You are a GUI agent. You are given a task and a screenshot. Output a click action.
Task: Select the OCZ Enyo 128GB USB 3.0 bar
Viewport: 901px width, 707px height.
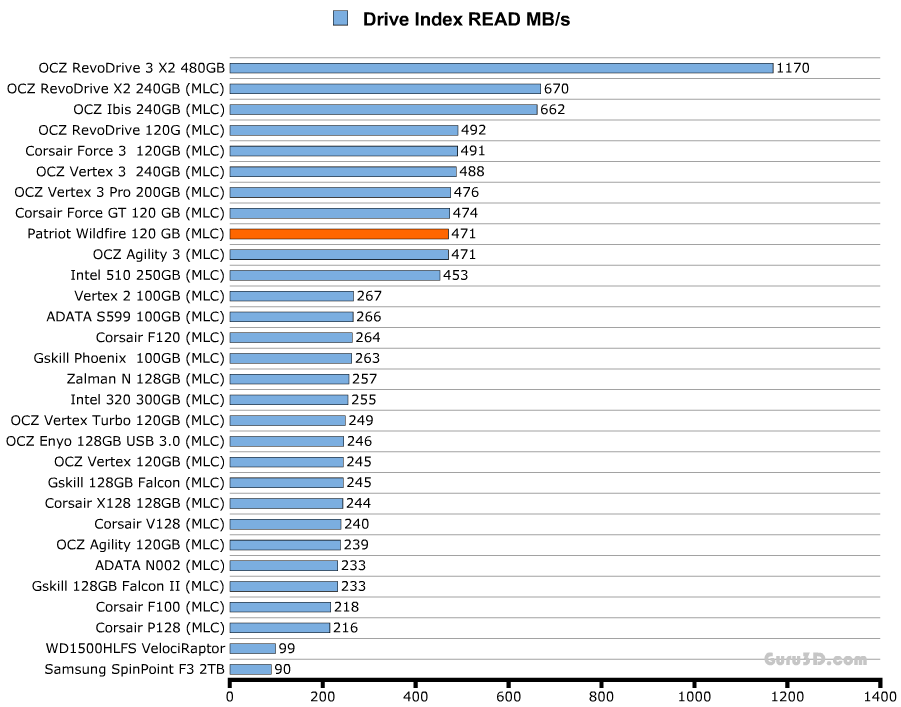click(x=287, y=441)
